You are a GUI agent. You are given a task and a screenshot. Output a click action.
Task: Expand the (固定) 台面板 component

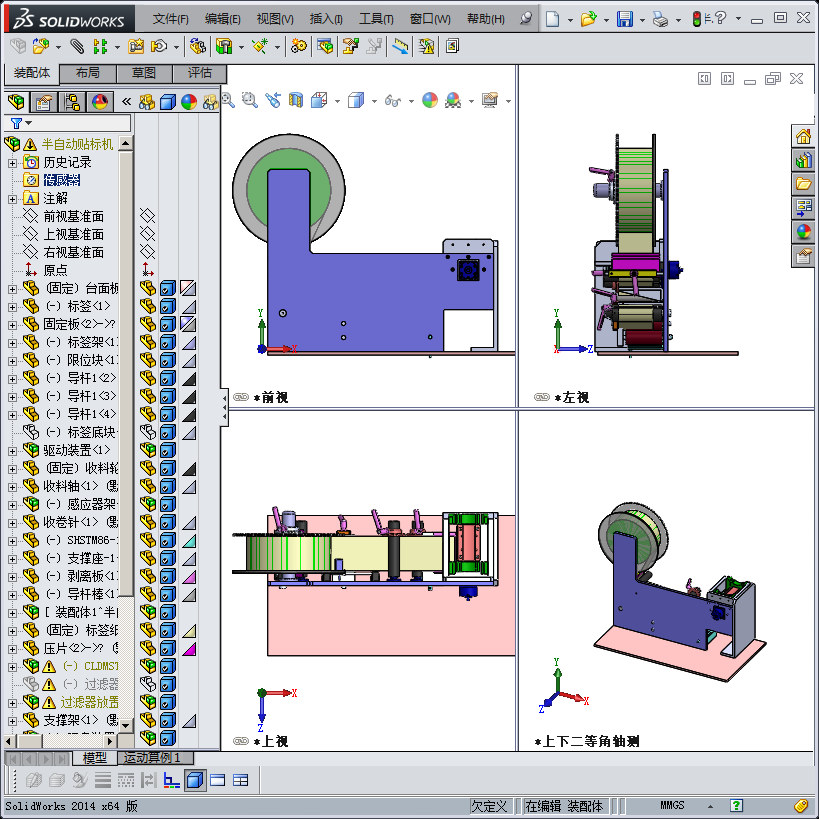click(x=13, y=289)
